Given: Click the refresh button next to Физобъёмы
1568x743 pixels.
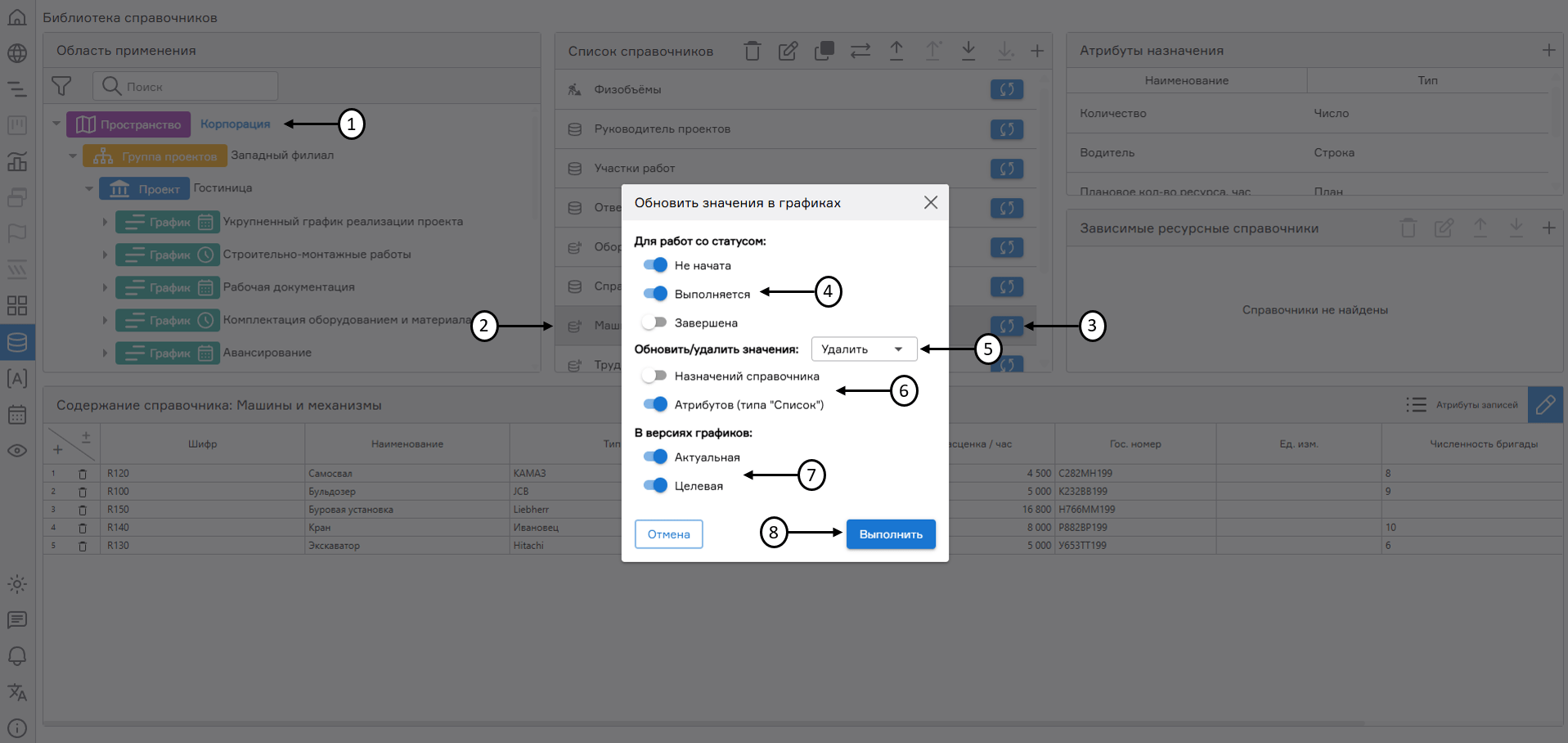Looking at the screenshot, I should [x=1006, y=89].
